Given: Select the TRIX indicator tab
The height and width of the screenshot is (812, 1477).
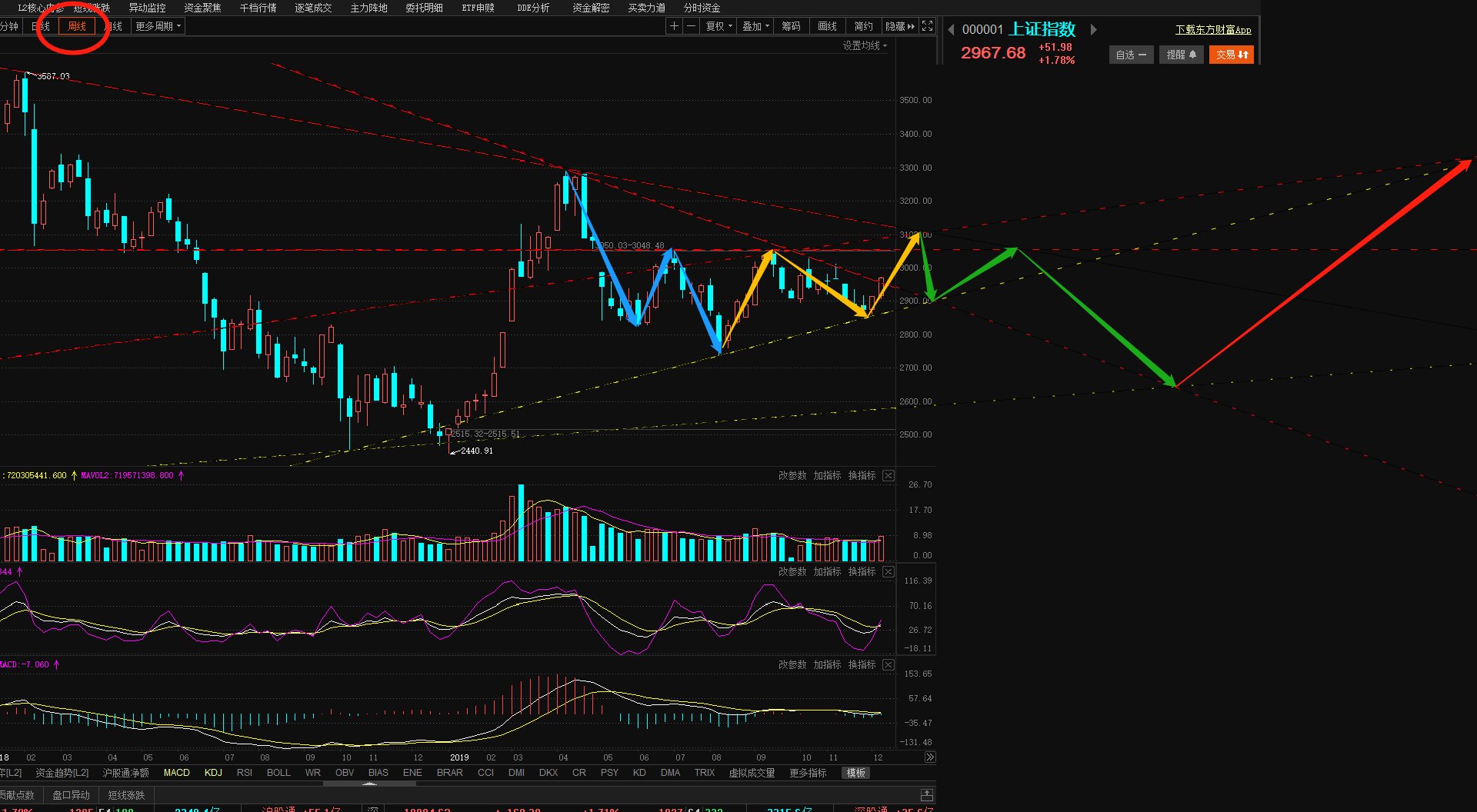Looking at the screenshot, I should (x=705, y=773).
